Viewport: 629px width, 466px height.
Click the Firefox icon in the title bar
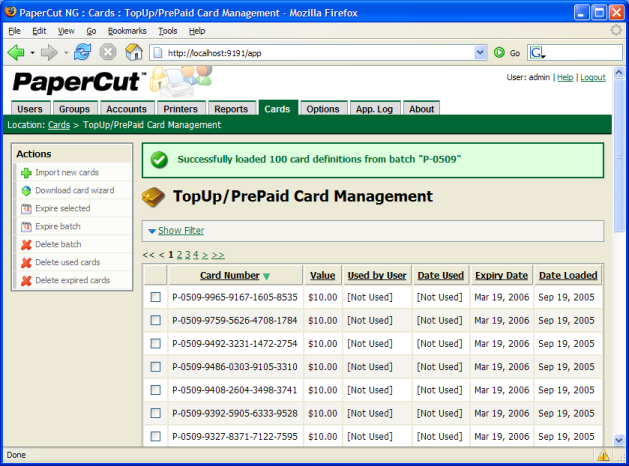(10, 12)
